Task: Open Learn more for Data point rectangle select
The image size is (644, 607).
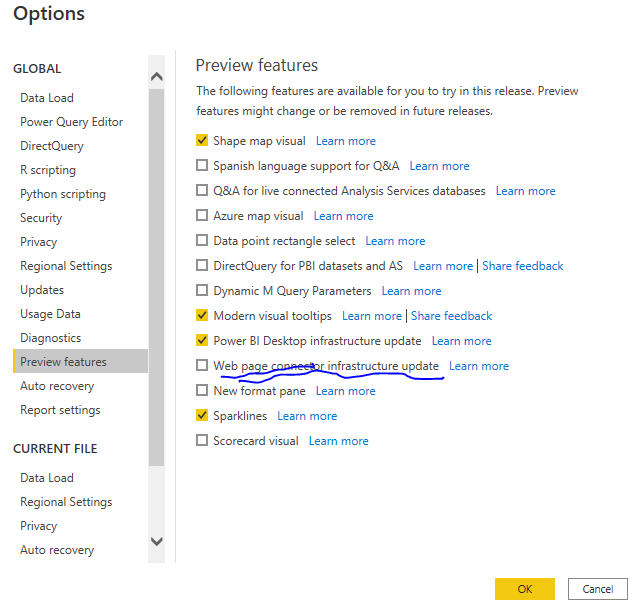Action: (x=396, y=241)
